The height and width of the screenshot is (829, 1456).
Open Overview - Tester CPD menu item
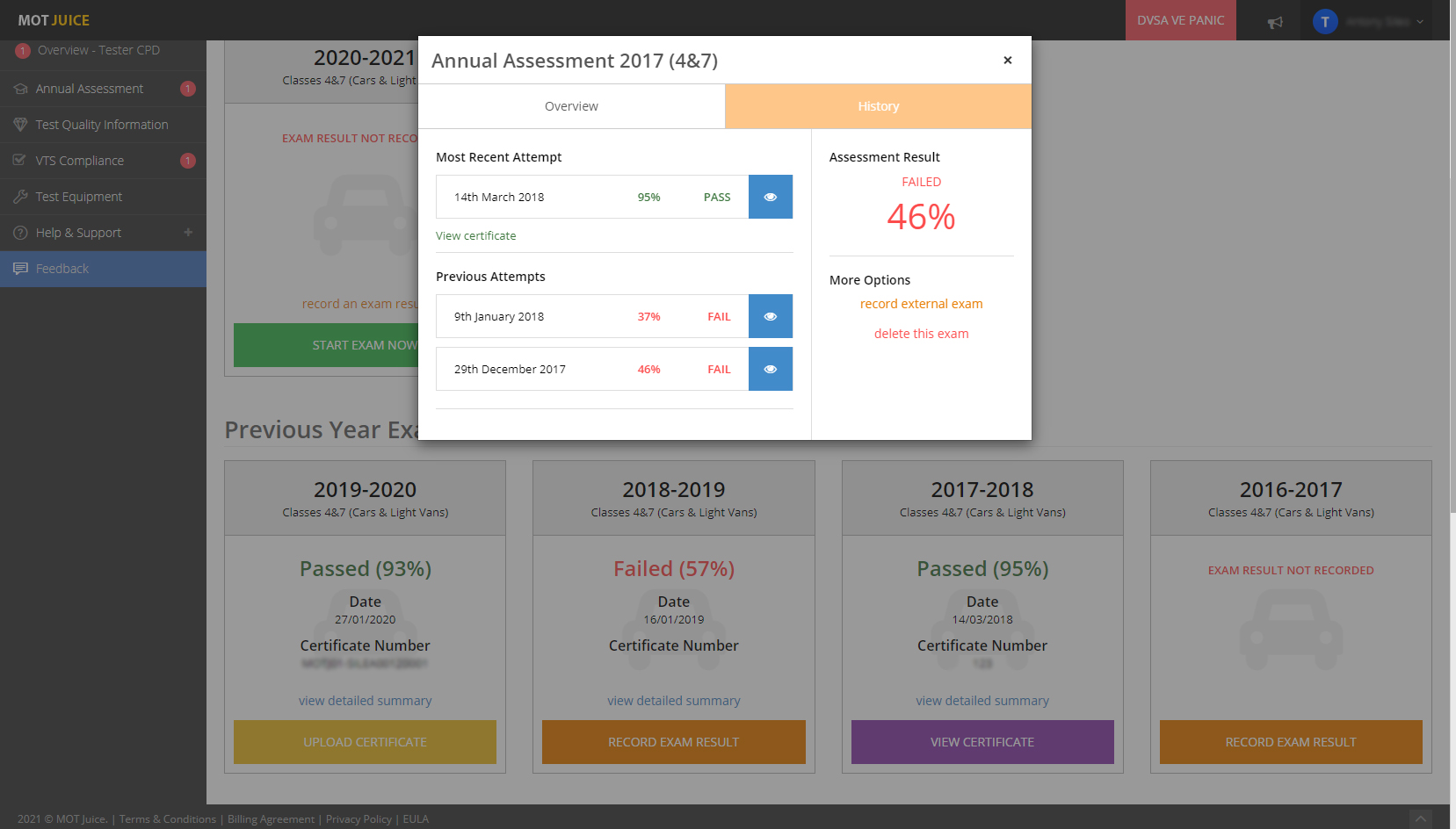tap(103, 53)
